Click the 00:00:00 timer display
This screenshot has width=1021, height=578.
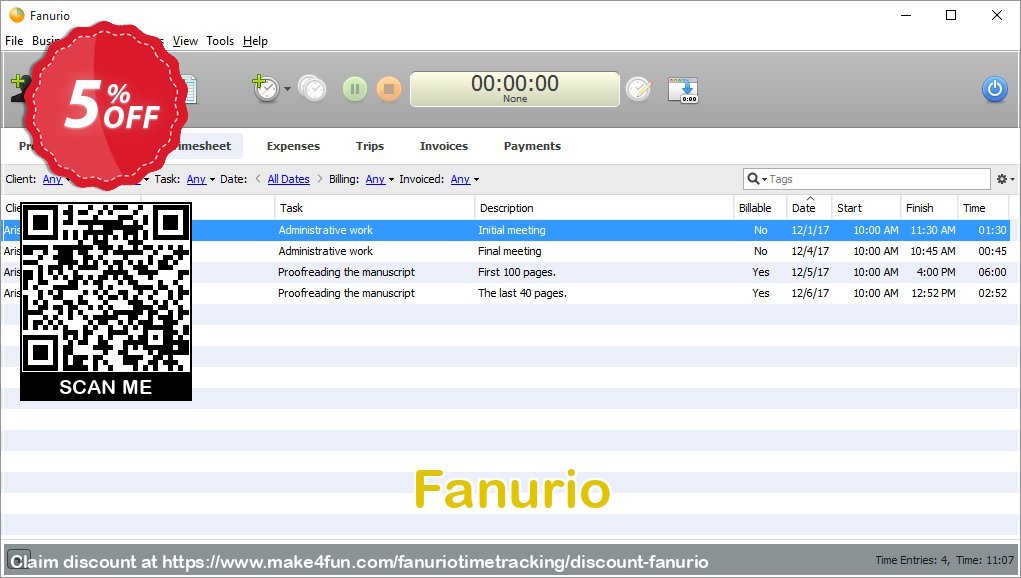click(514, 89)
